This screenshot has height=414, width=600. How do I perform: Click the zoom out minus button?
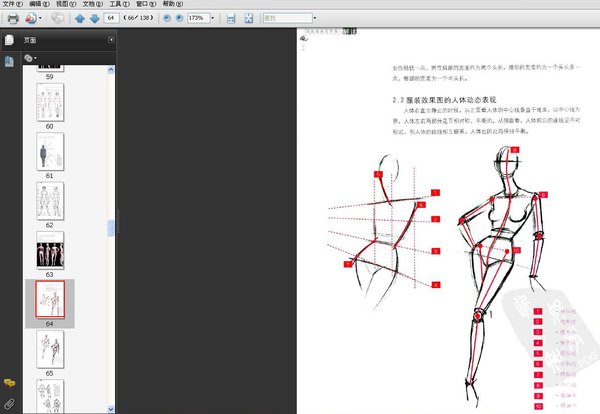tap(167, 18)
